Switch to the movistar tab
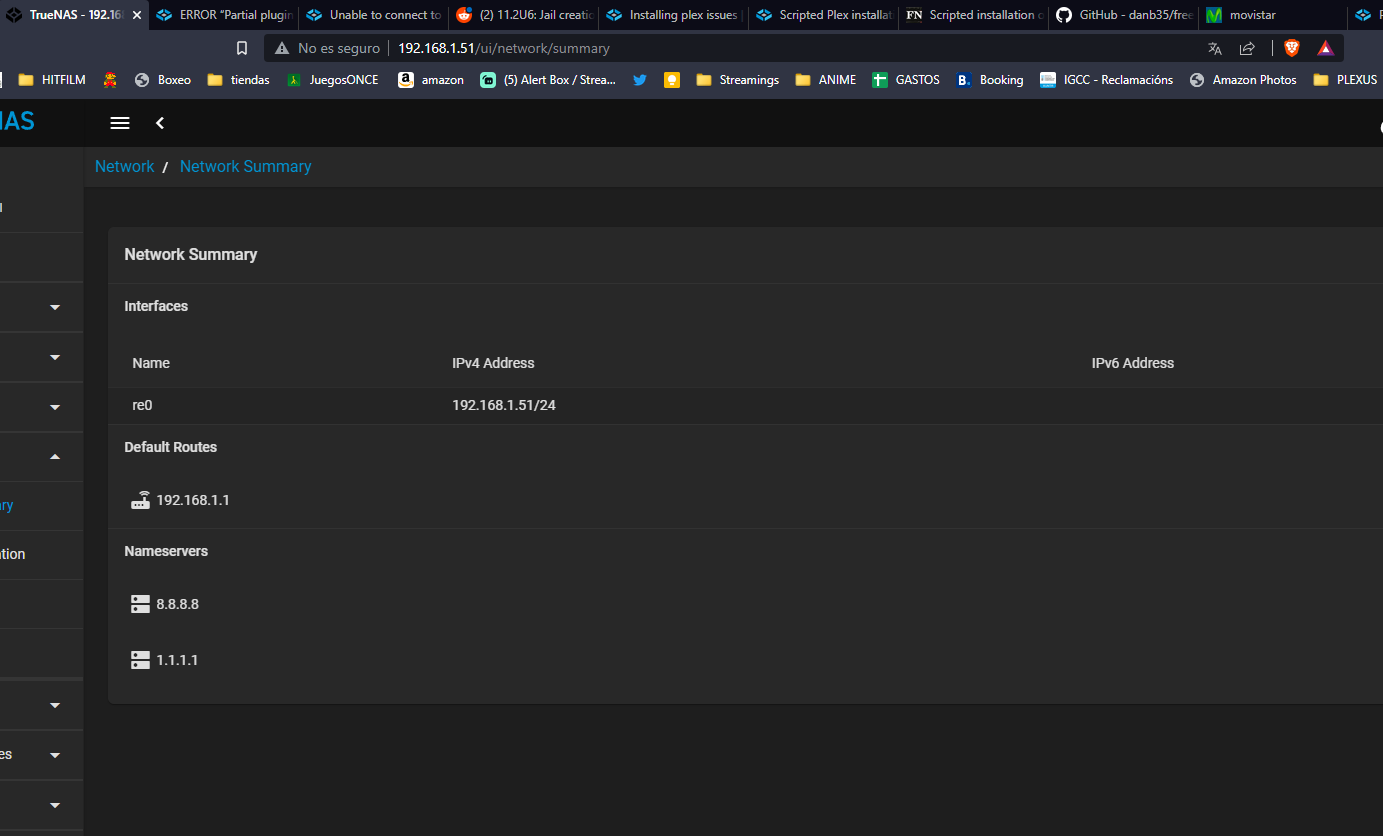 click(x=1274, y=15)
